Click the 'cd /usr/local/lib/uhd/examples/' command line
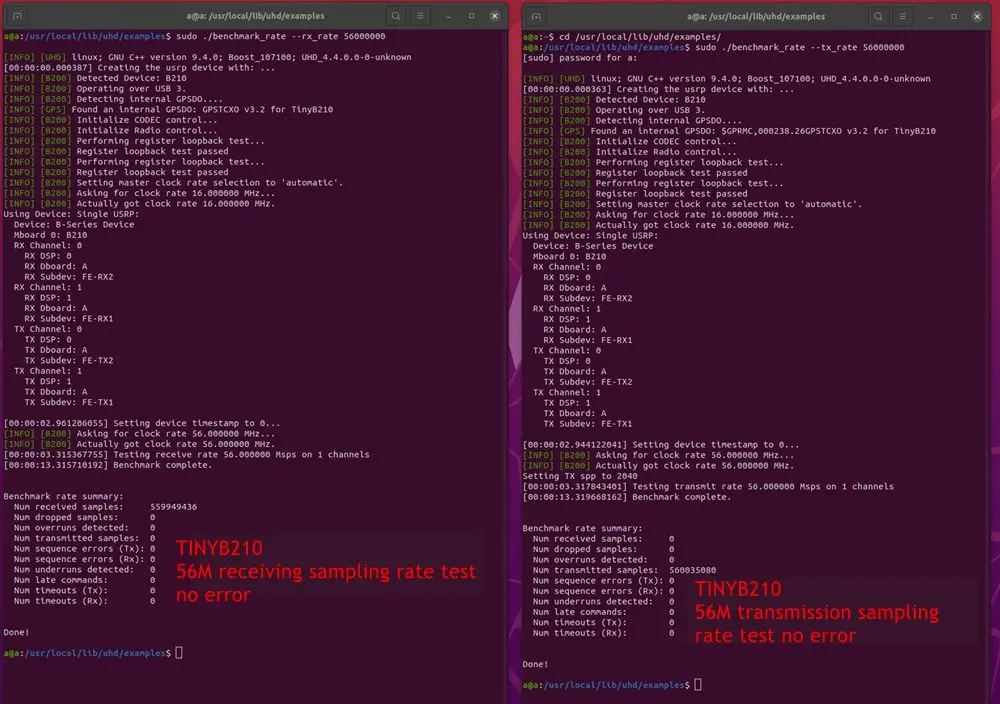This screenshot has height=704, width=1000. pyautogui.click(x=640, y=37)
